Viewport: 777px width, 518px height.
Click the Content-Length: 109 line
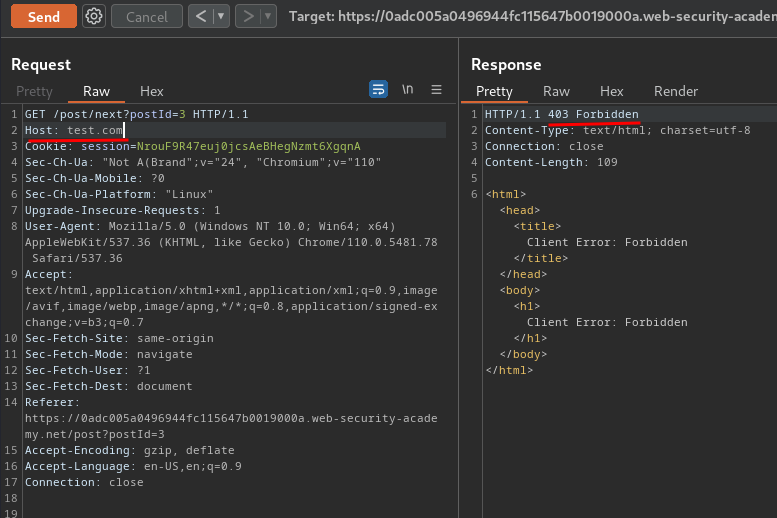click(x=551, y=162)
